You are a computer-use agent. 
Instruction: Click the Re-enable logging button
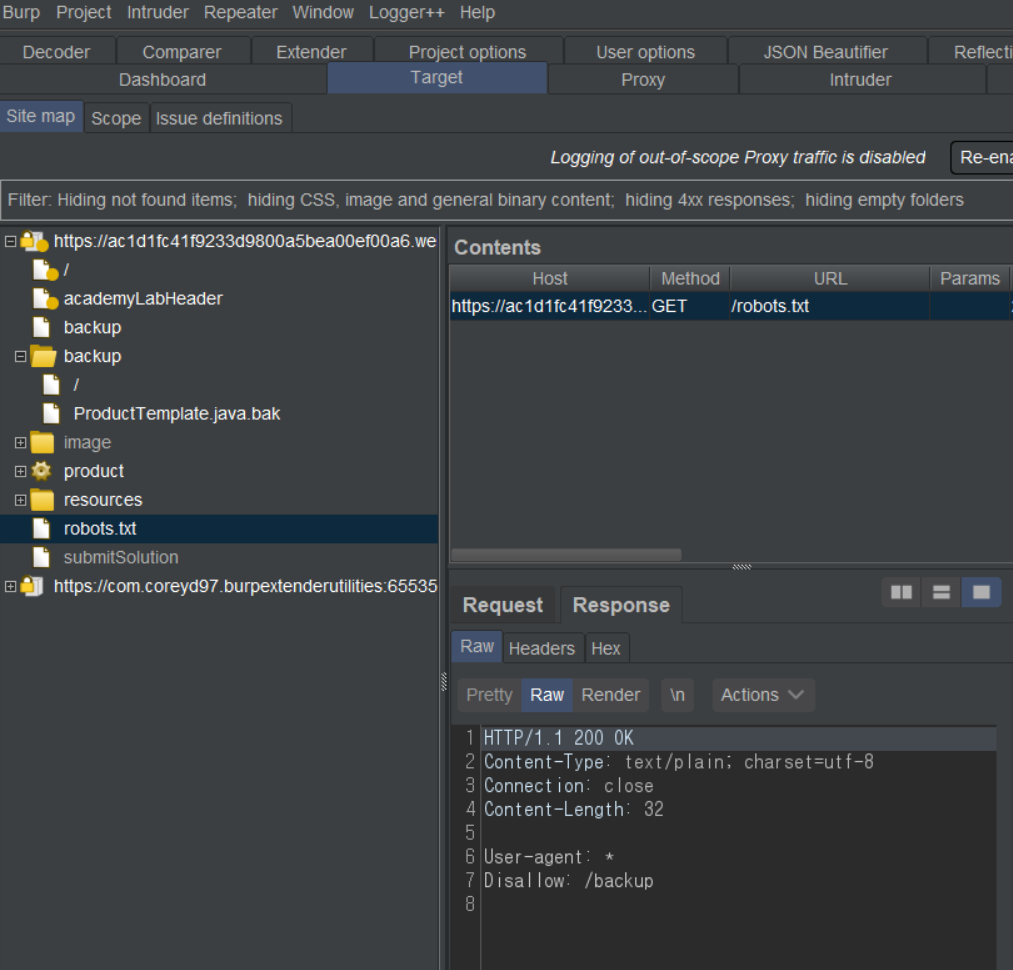981,157
